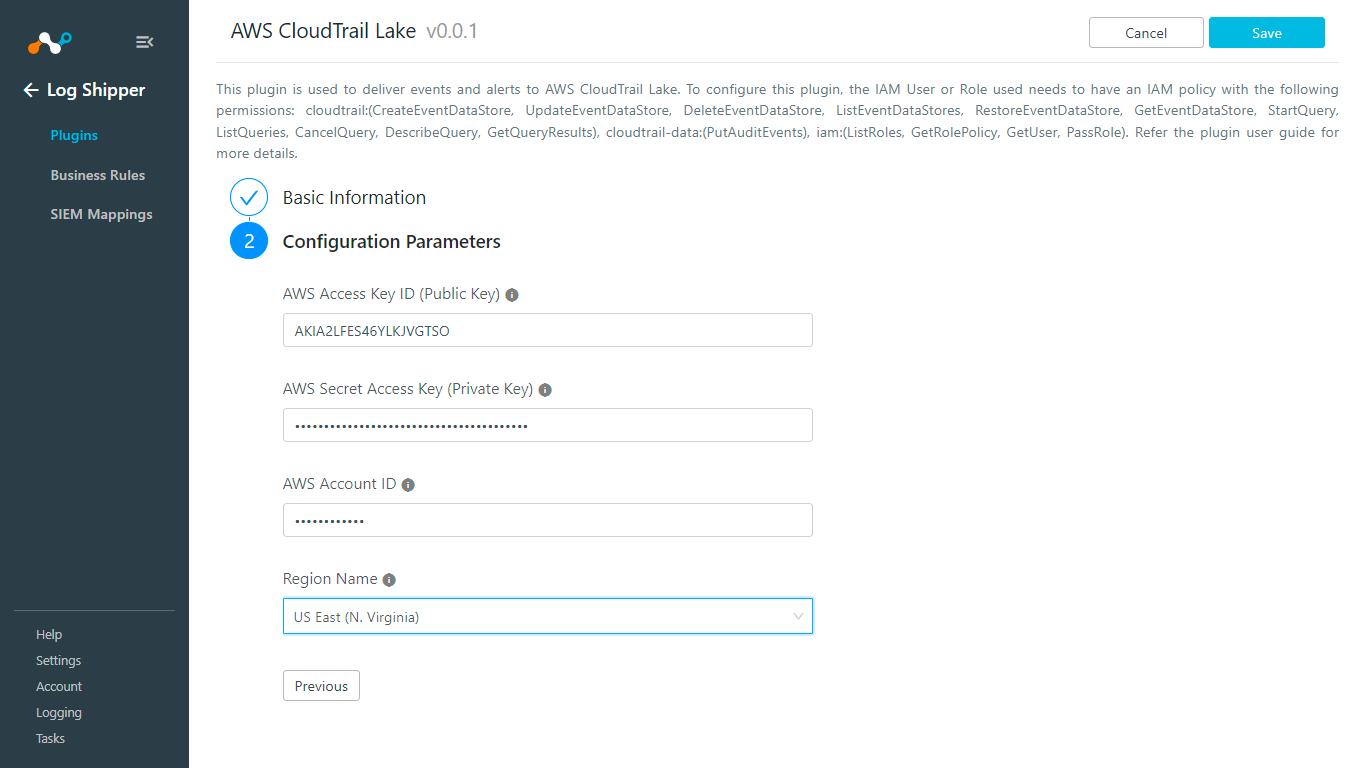Screen dimensions: 1366x768
Task: Select step 2 Configuration Parameters circle
Action: tap(248, 241)
